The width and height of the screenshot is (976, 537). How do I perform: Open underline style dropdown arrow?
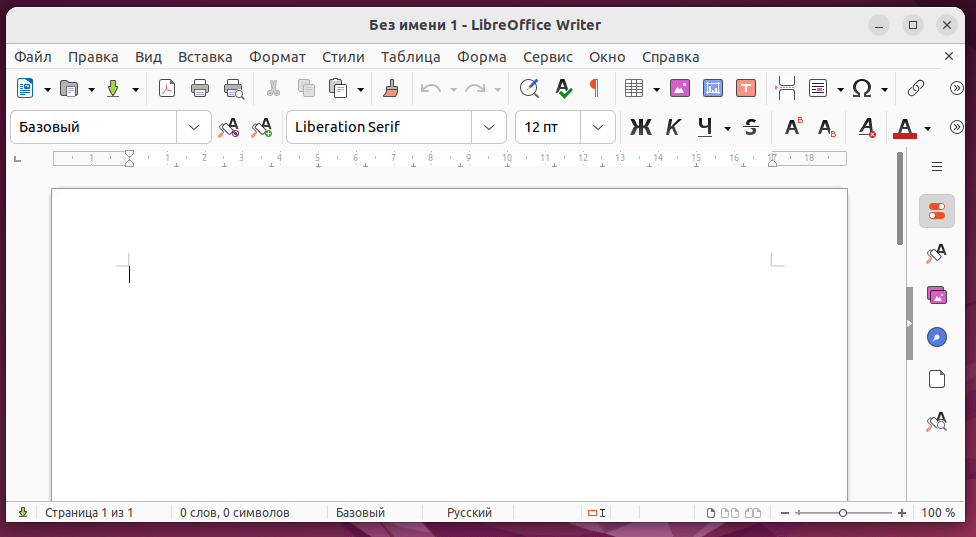click(727, 128)
